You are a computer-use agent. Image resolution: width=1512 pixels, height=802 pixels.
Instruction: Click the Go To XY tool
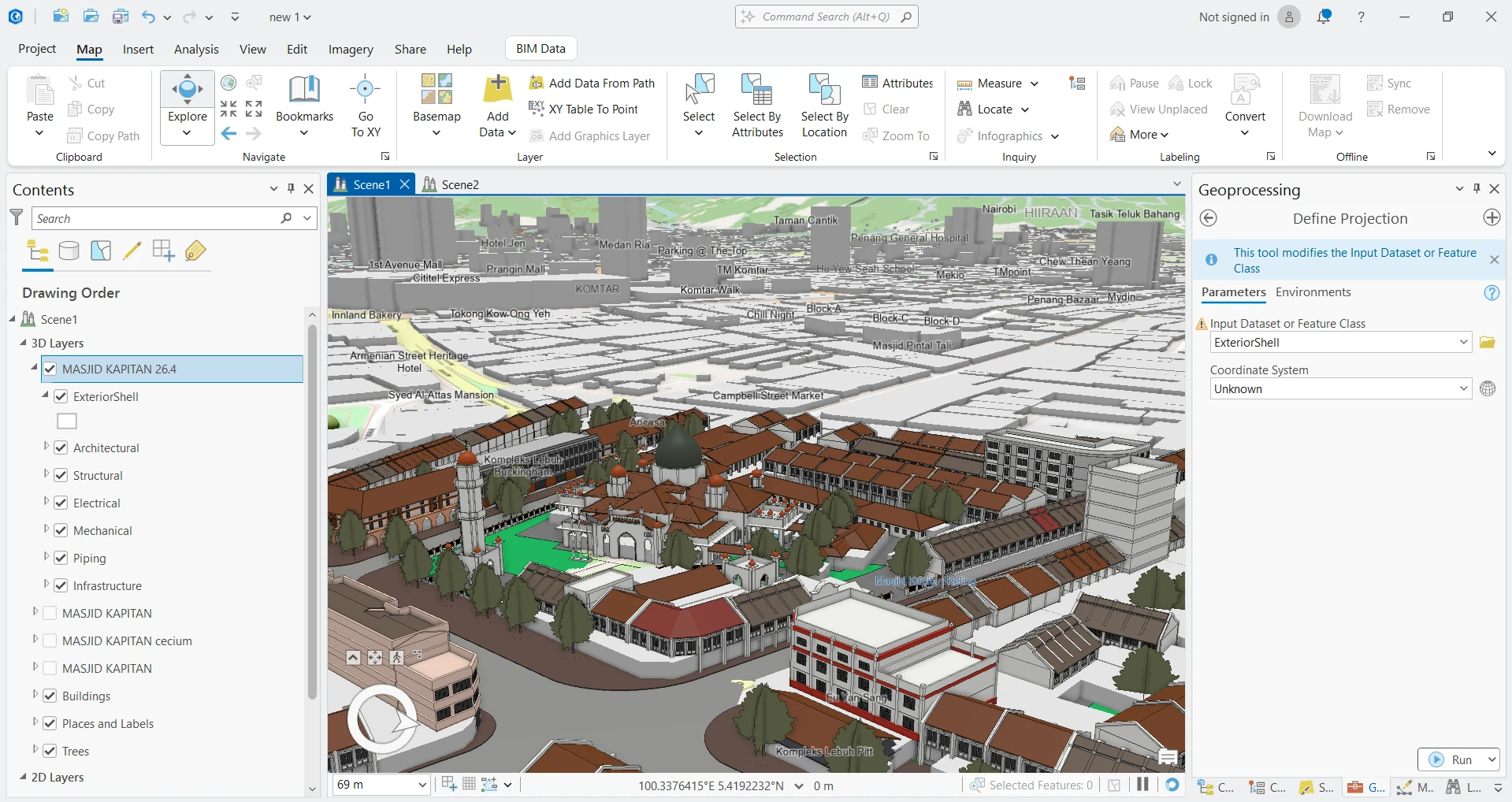pos(366,106)
